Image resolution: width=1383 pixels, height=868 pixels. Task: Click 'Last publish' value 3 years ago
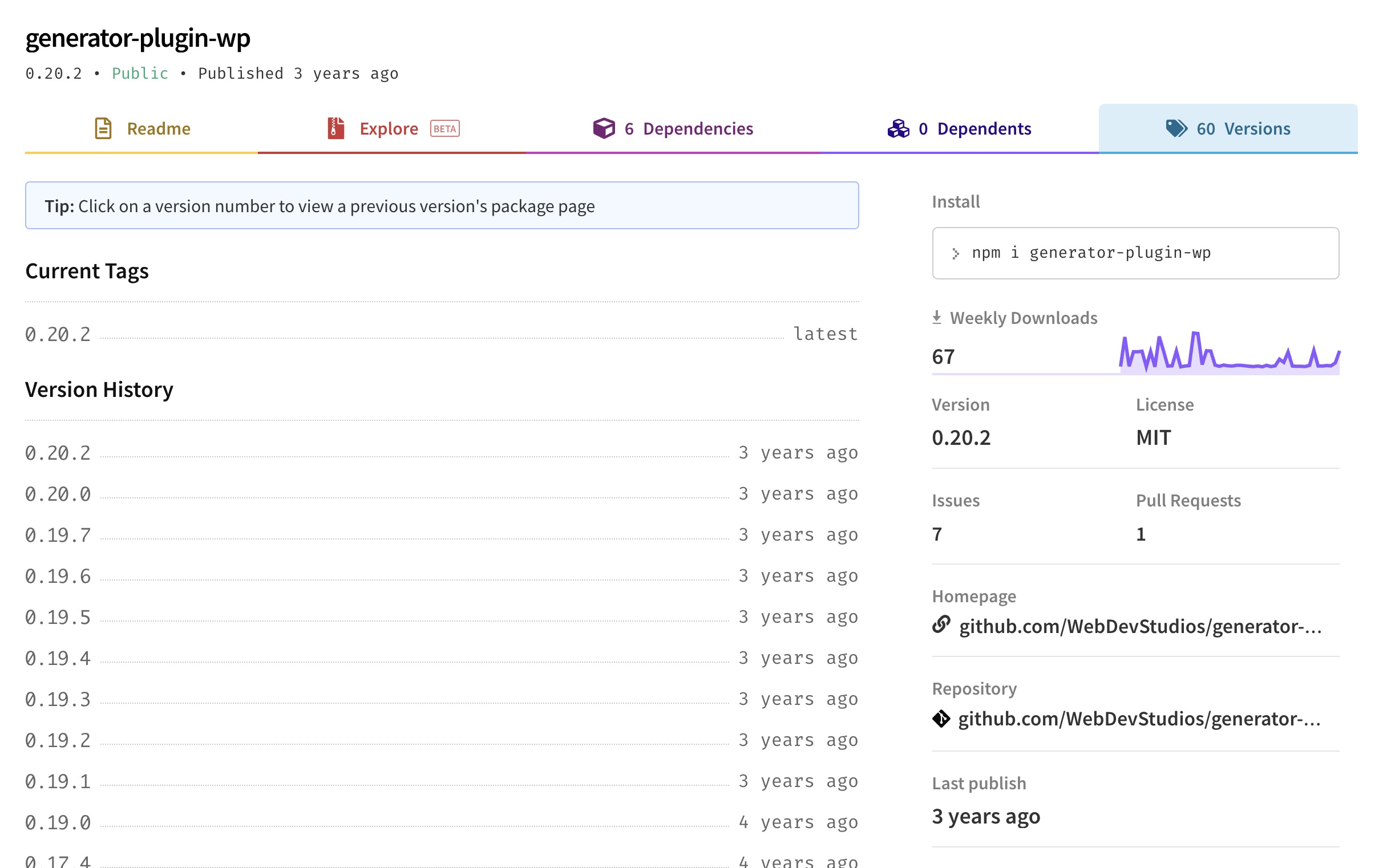pos(985,816)
